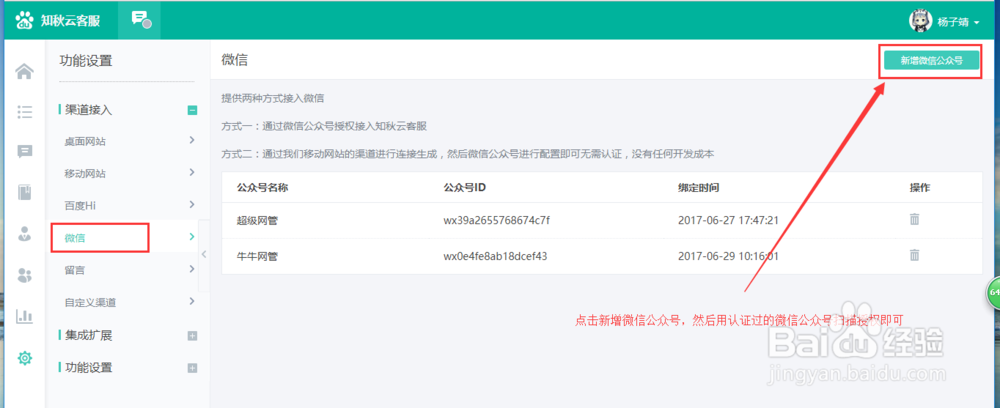Click binding time 2017-06-27 17:47:21

pyautogui.click(x=729, y=221)
